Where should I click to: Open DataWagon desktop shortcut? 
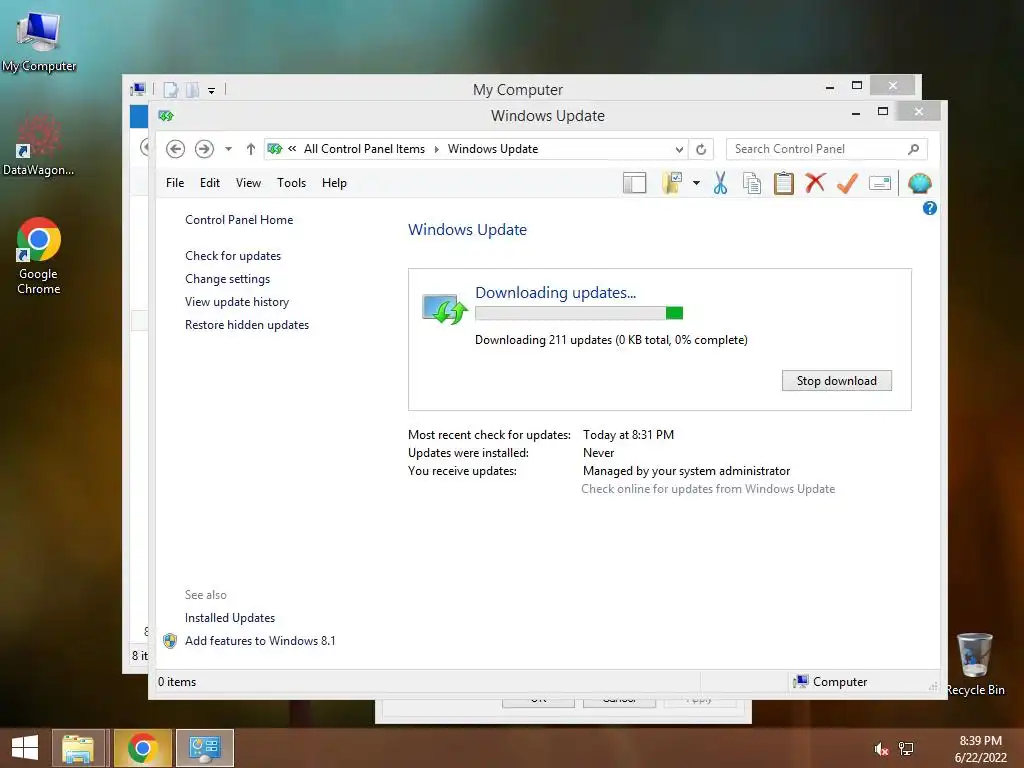point(39,146)
